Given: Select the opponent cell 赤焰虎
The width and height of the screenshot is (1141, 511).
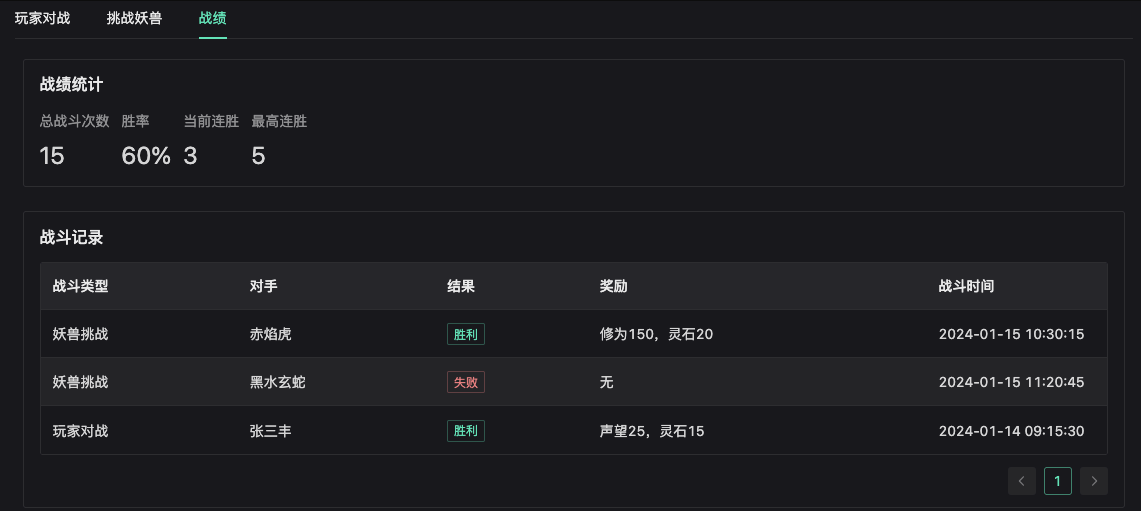Looking at the screenshot, I should [270, 334].
